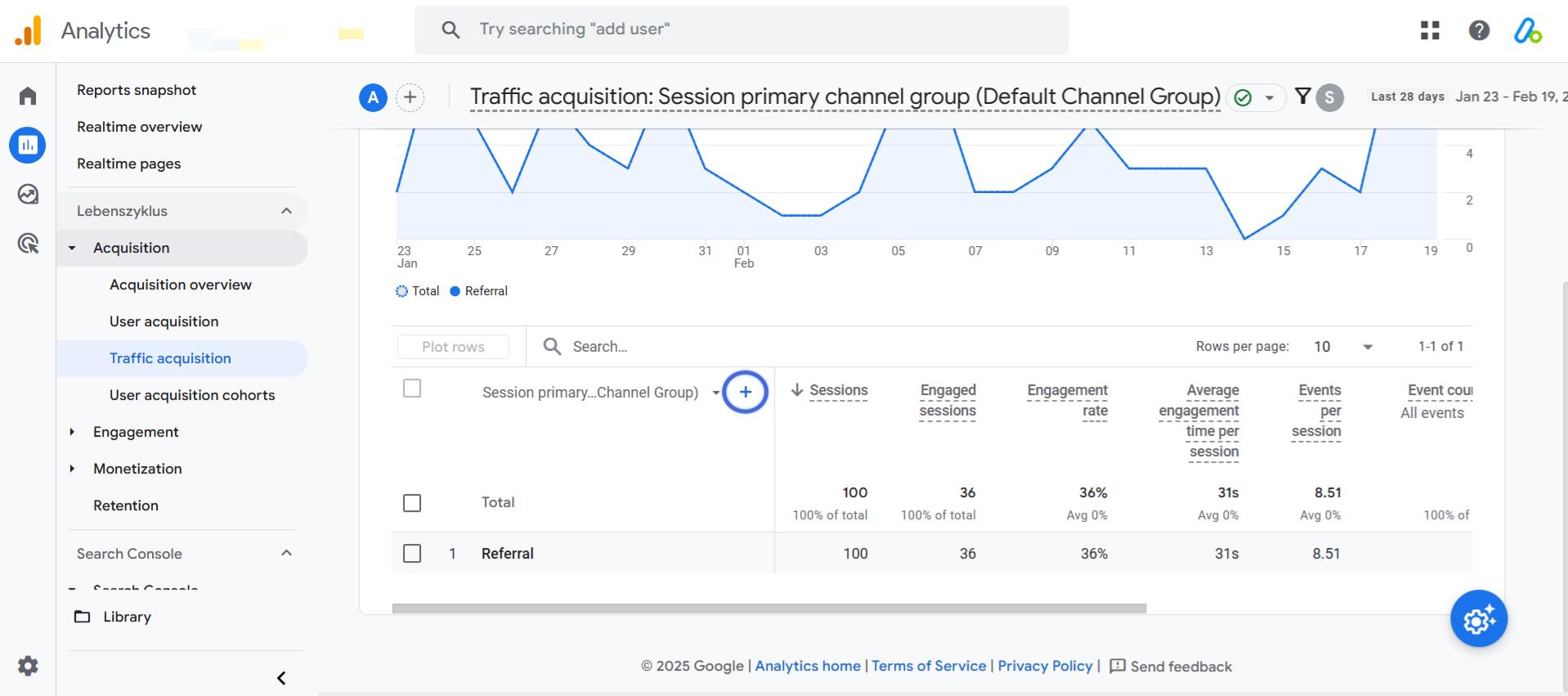
Task: Open the report filter funnel icon
Action: [x=1303, y=97]
